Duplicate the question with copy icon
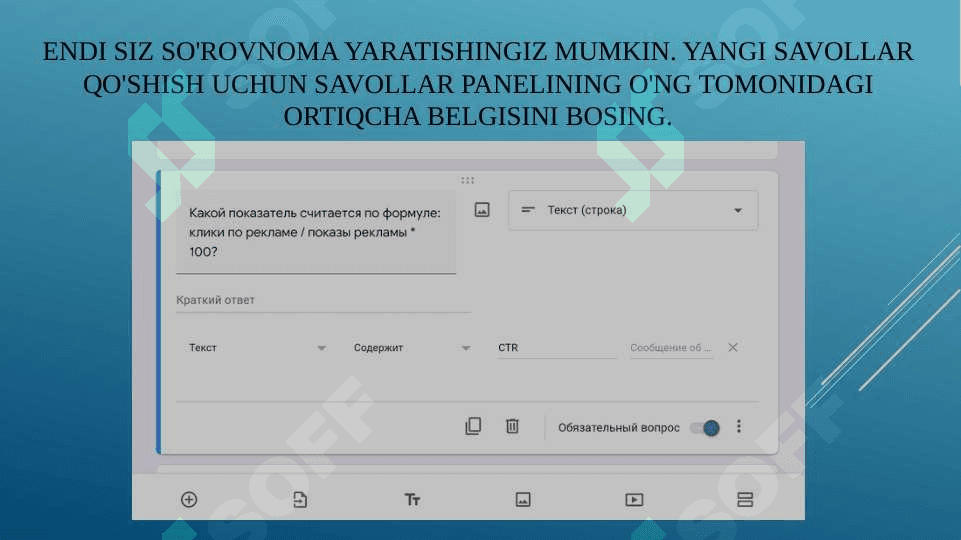 [473, 426]
